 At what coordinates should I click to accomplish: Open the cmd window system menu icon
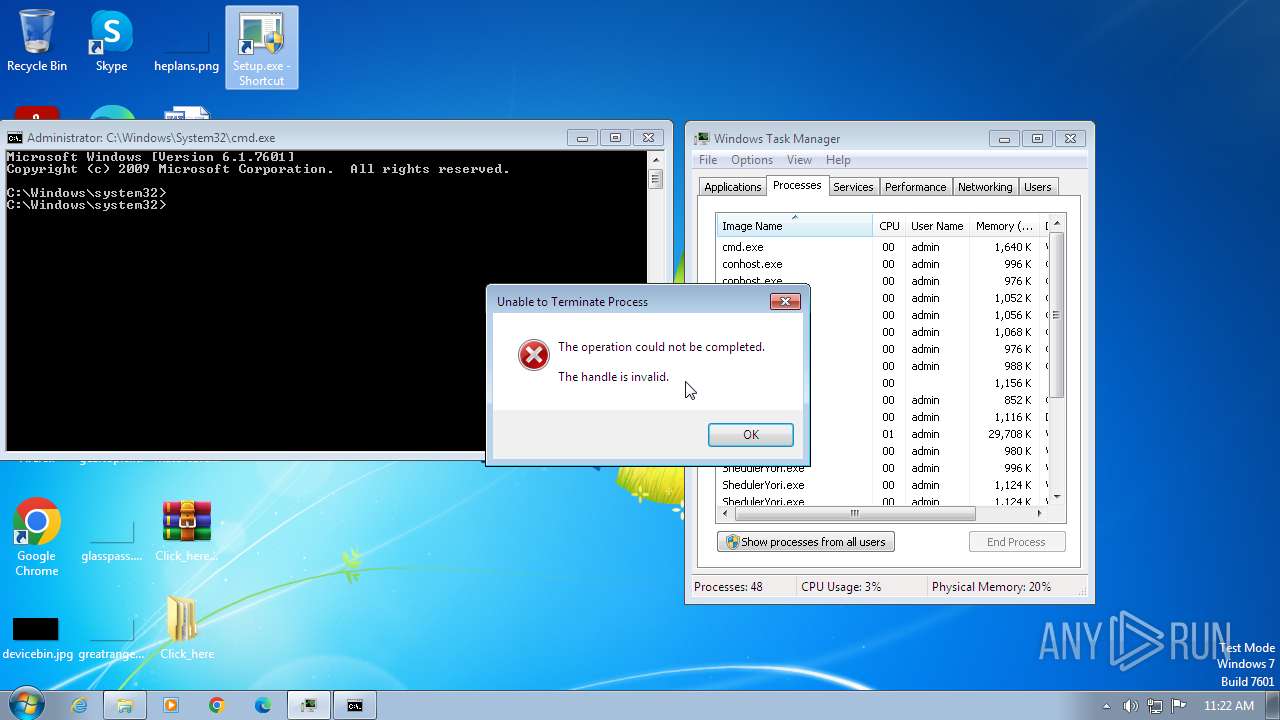click(x=15, y=138)
